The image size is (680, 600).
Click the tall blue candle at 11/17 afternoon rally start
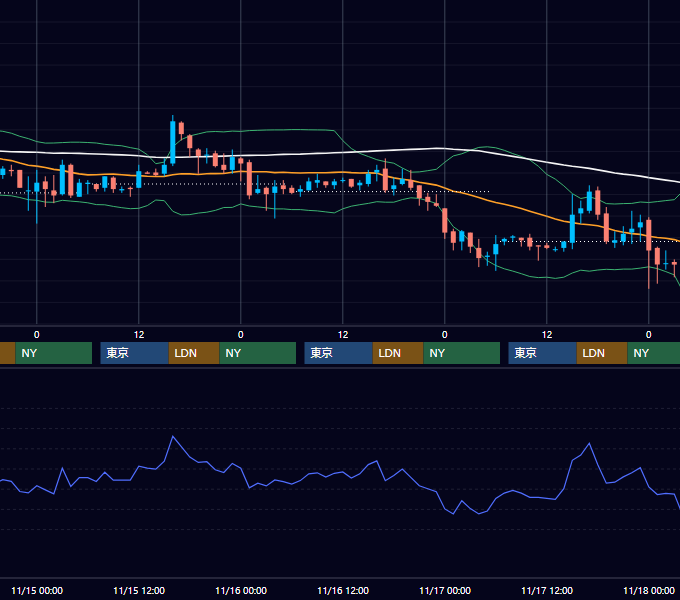point(572,228)
